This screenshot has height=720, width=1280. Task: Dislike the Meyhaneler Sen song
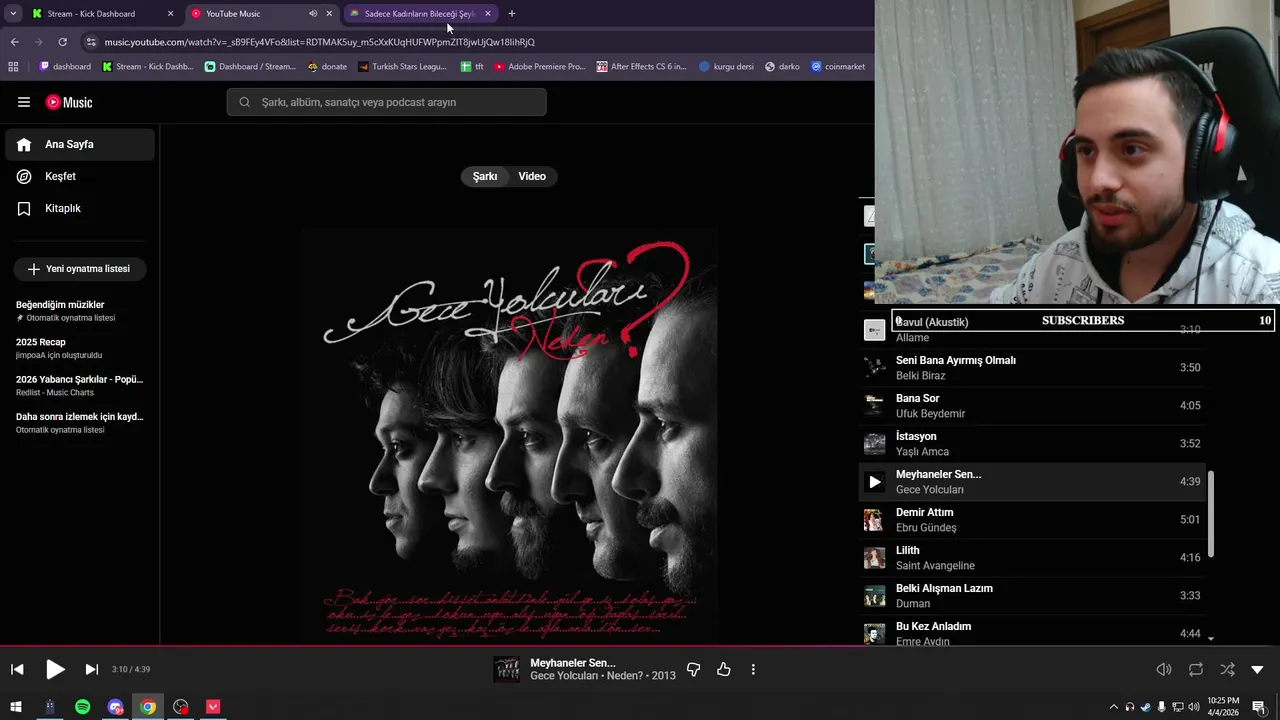[693, 669]
